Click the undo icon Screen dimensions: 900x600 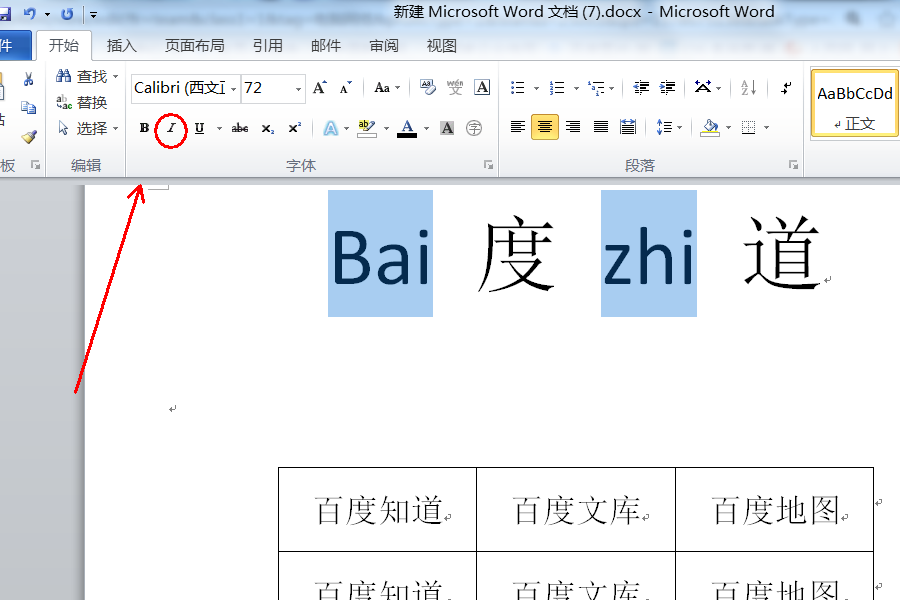click(30, 13)
